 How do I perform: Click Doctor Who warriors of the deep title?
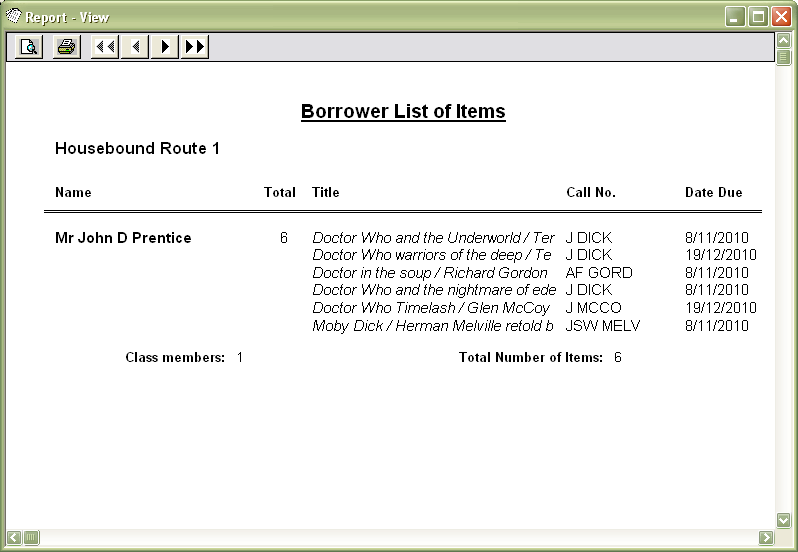[x=432, y=255]
